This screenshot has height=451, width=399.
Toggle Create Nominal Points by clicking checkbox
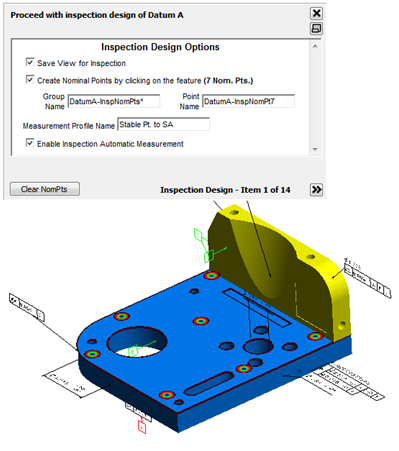[x=30, y=79]
